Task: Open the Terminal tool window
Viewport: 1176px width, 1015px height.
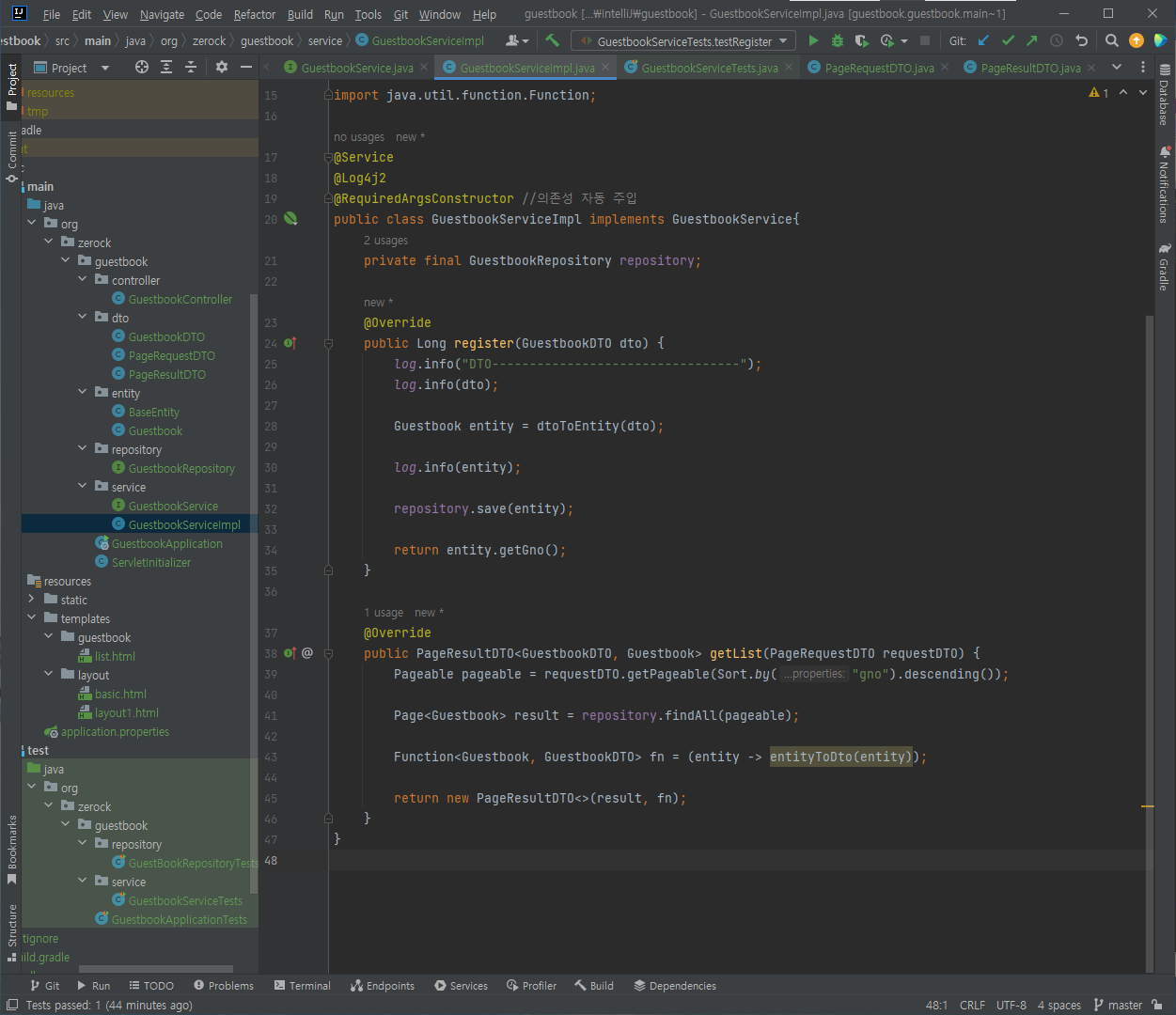Action: coord(303,986)
